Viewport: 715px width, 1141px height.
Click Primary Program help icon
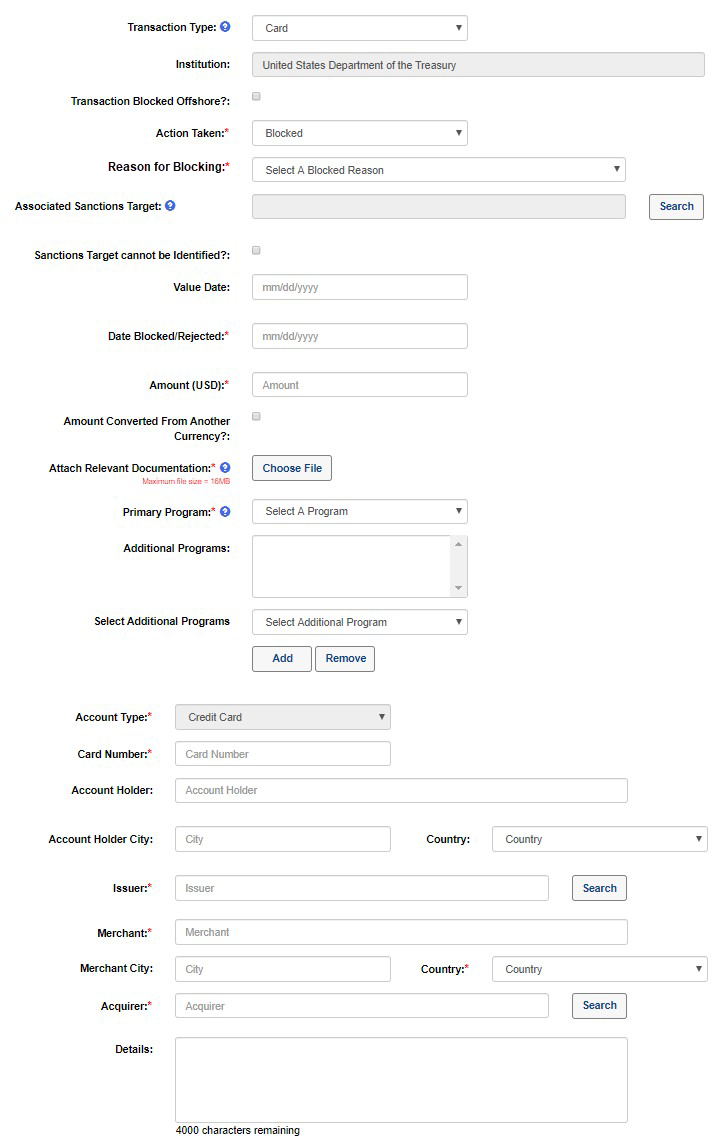tap(225, 511)
